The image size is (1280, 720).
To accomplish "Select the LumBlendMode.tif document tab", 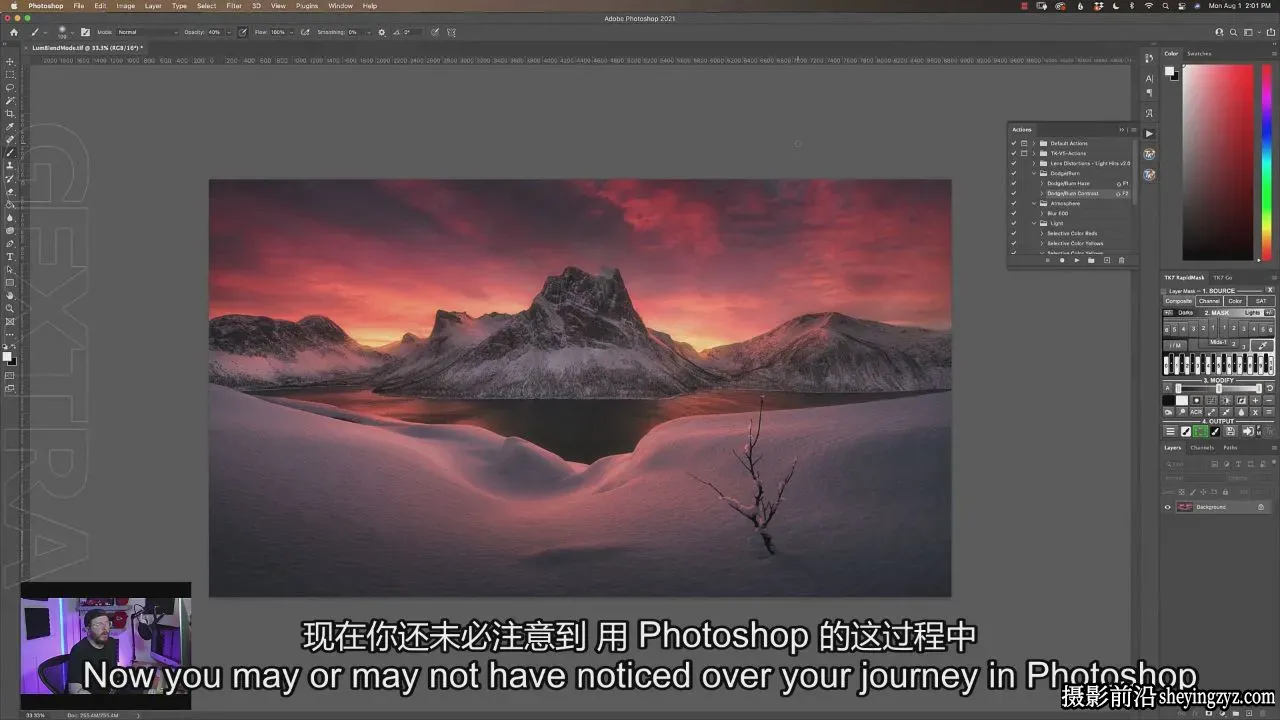I will tap(87, 47).
